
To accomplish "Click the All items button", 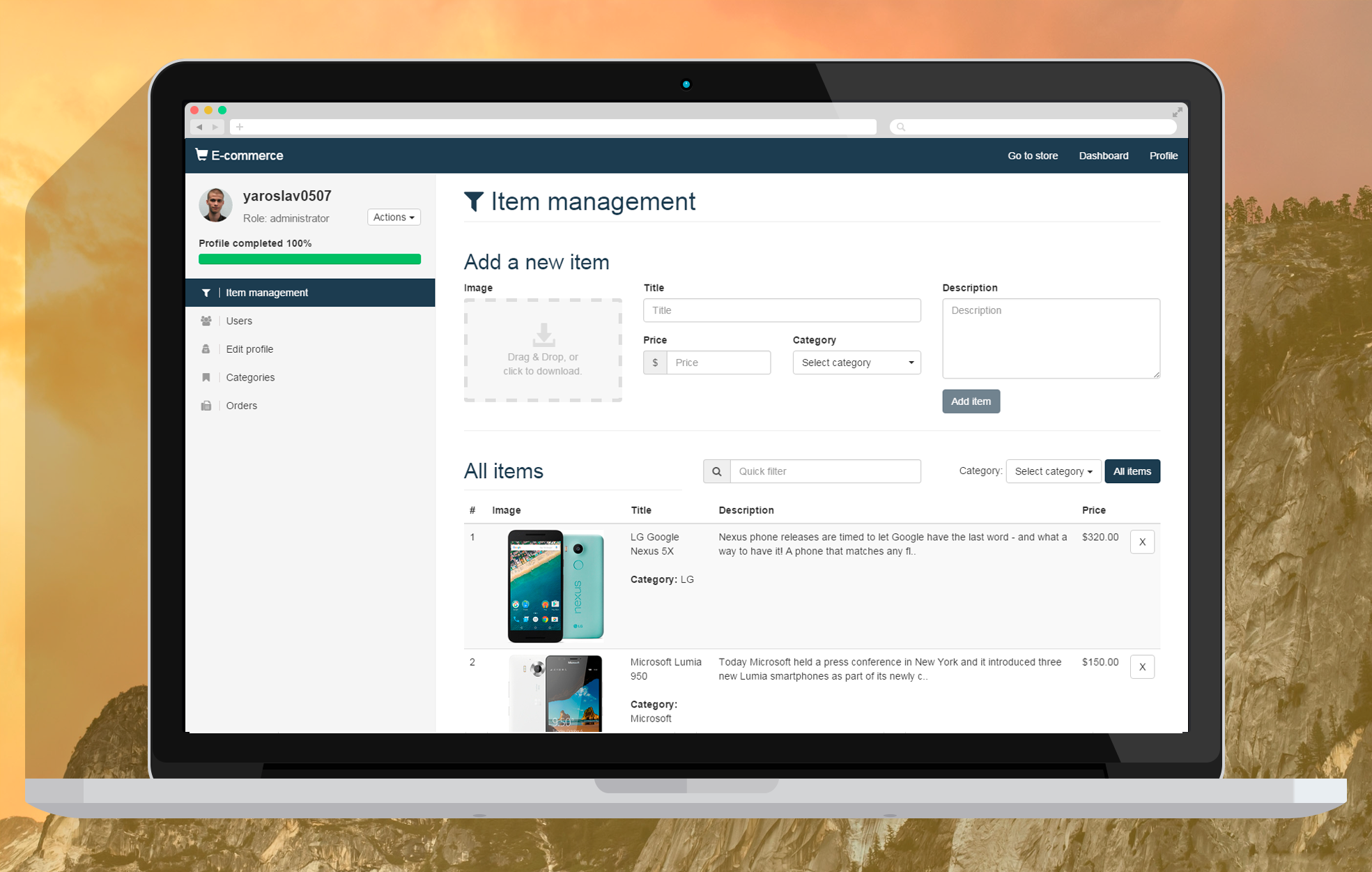I will point(1132,471).
